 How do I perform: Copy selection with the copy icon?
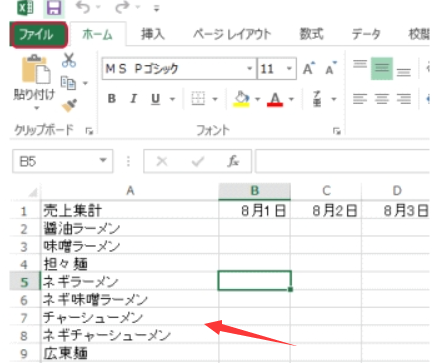[68, 83]
